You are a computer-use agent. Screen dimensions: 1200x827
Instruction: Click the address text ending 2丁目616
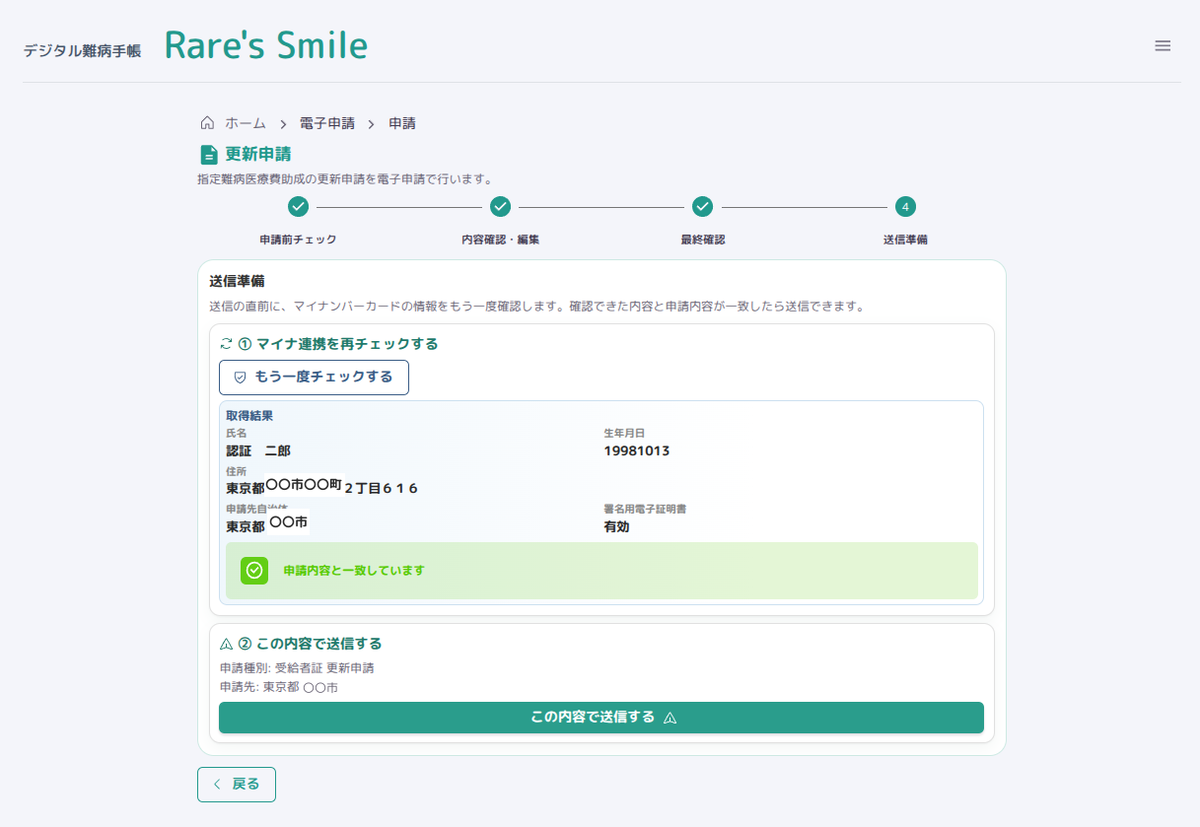321,487
